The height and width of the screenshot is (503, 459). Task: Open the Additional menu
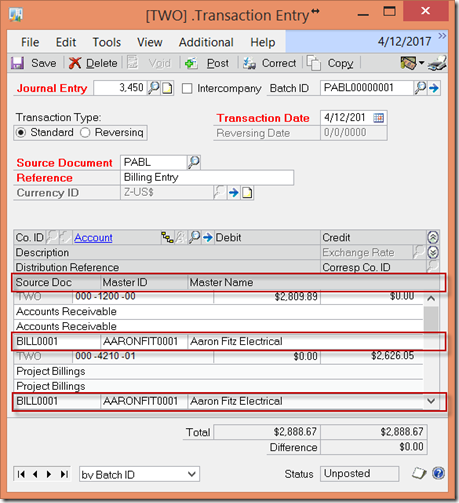point(206,42)
